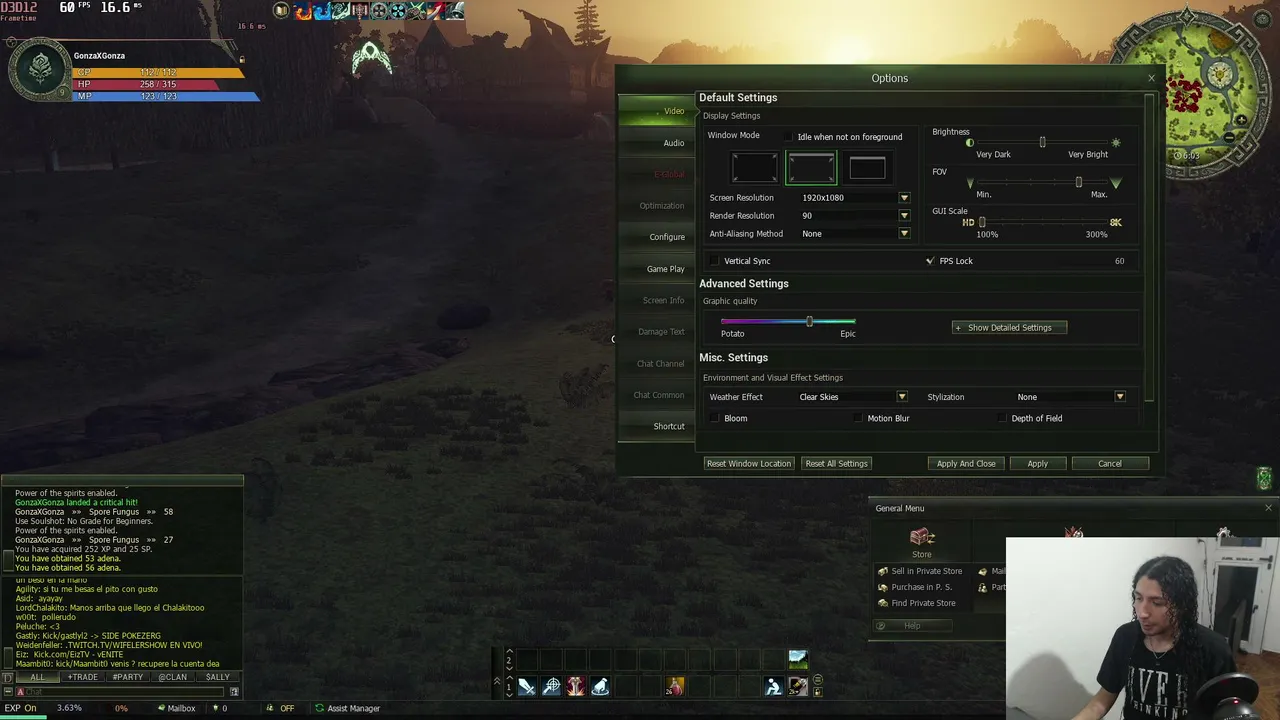Adjust the Brightness slider
The image size is (1280, 720).
coord(1042,143)
